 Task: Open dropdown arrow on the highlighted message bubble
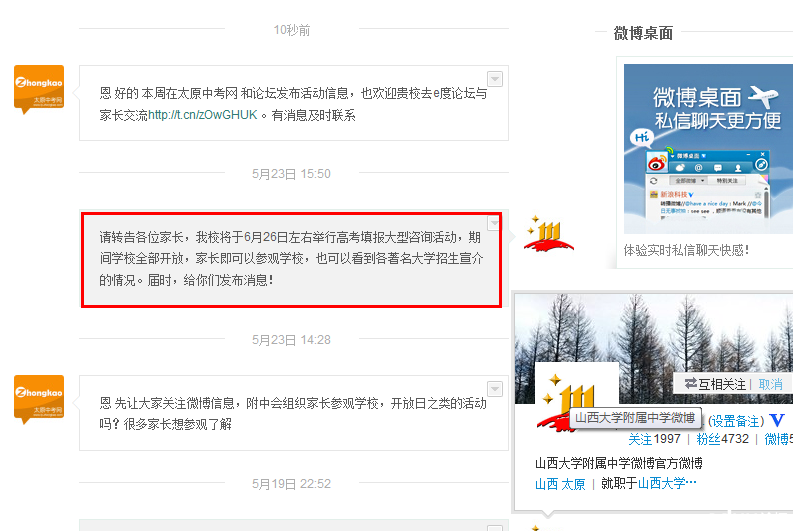click(494, 223)
